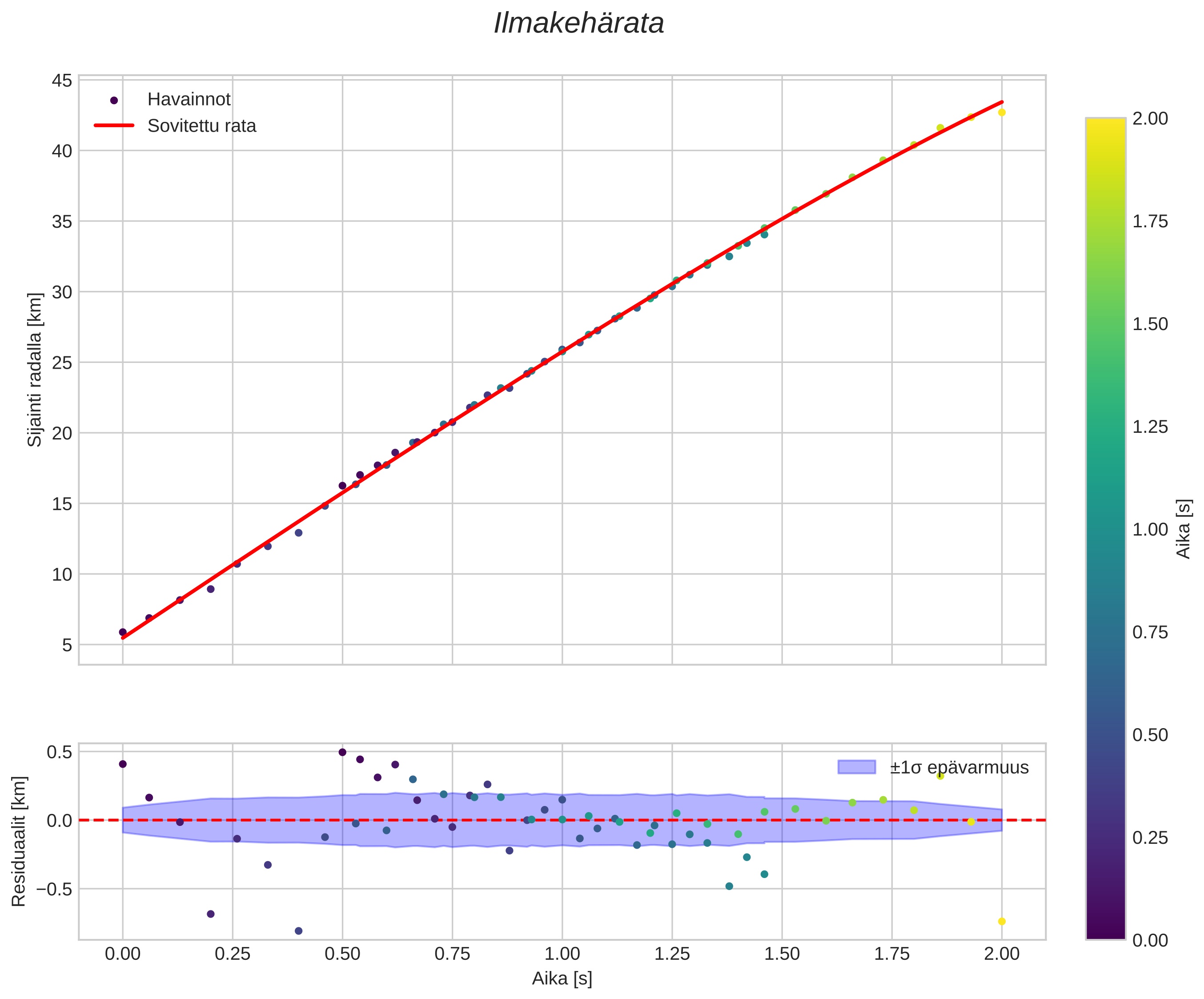The height and width of the screenshot is (999, 1204).
Task: Click the last yellow observation at 2.00 s
Action: tap(1002, 113)
